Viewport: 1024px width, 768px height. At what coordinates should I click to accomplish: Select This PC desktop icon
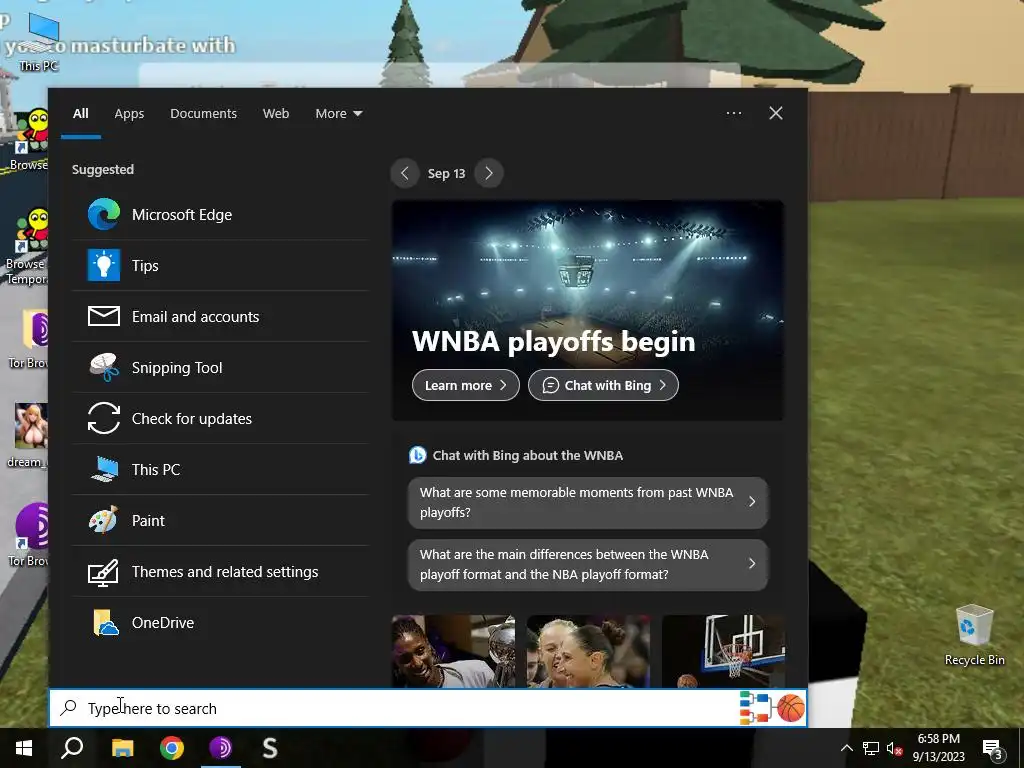coord(39,42)
